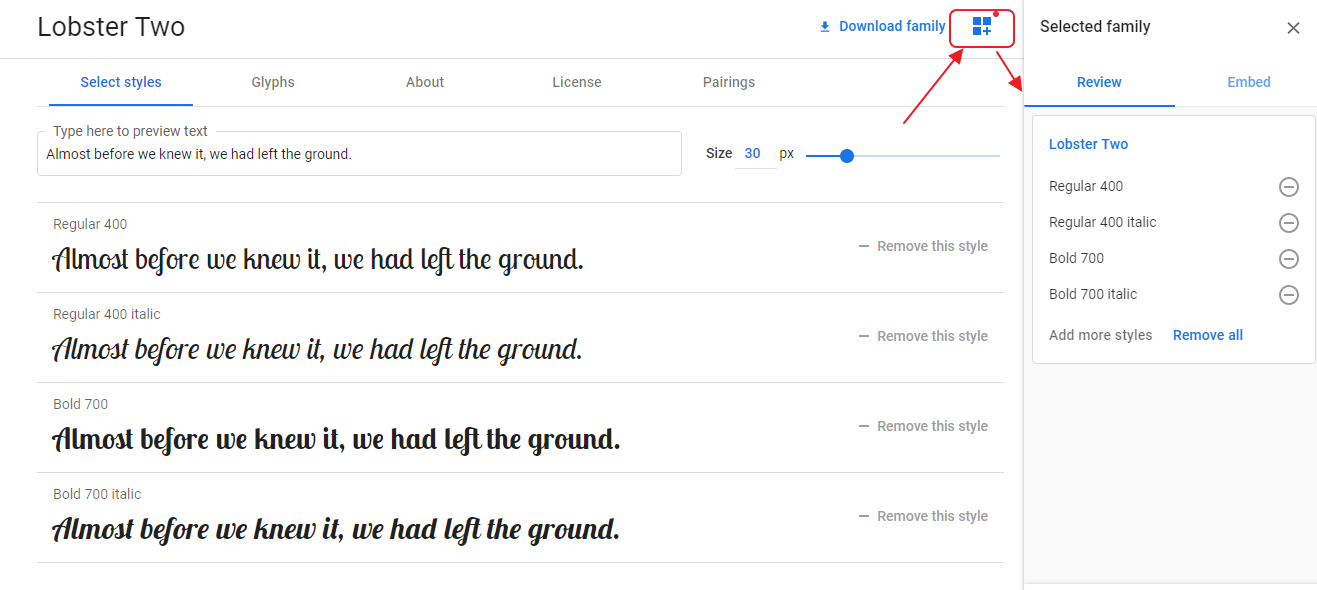Click Remove this style for Bold 700 italic
This screenshot has width=1317, height=590.
coord(923,516)
